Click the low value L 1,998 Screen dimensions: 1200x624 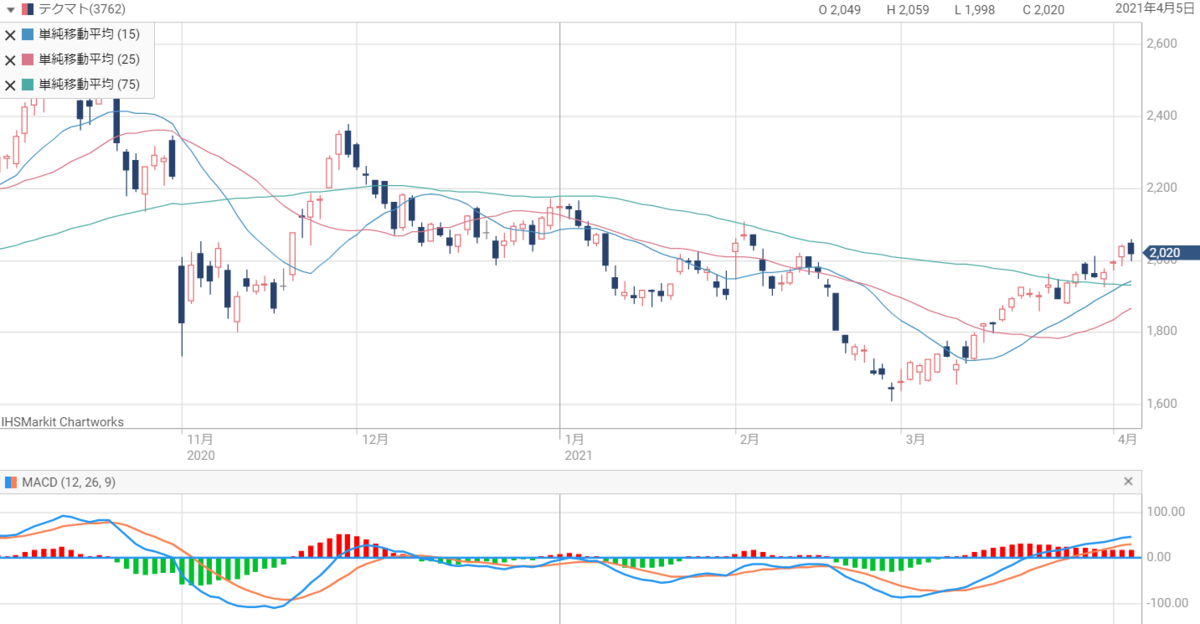click(x=975, y=10)
